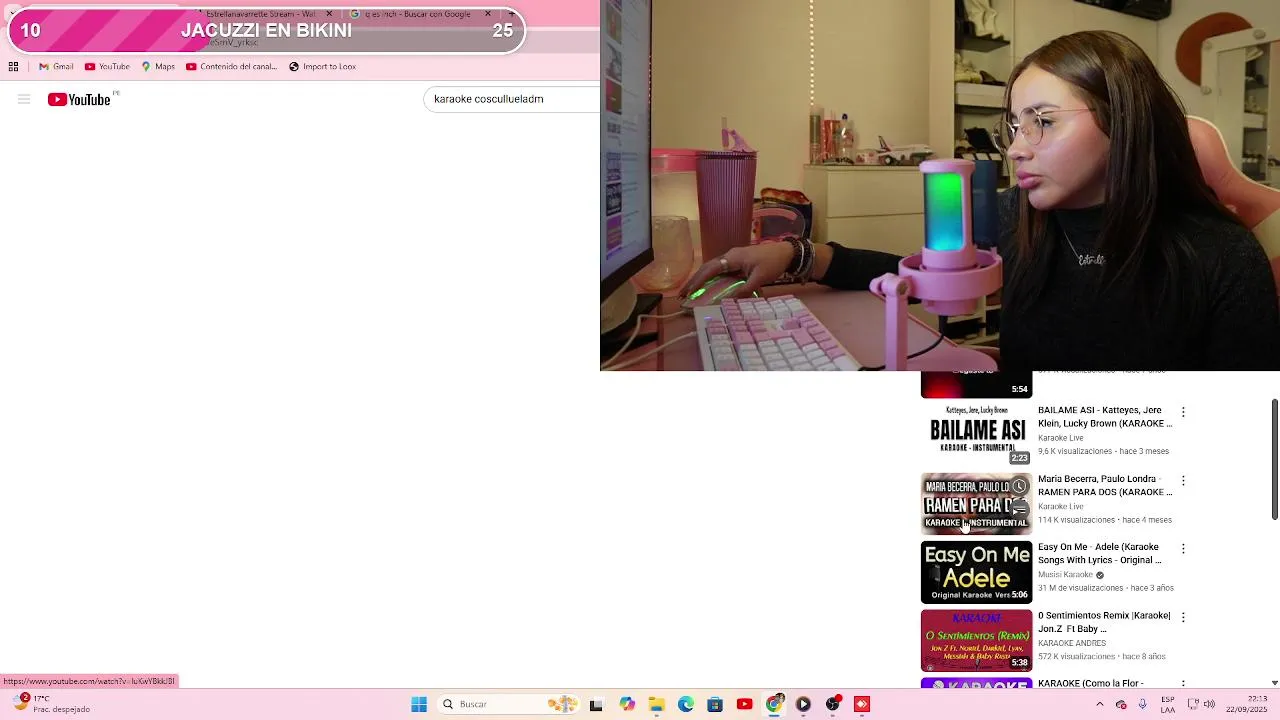This screenshot has width=1280, height=720.
Task: Open the Maps bookmark
Action: pyautogui.click(x=158, y=67)
